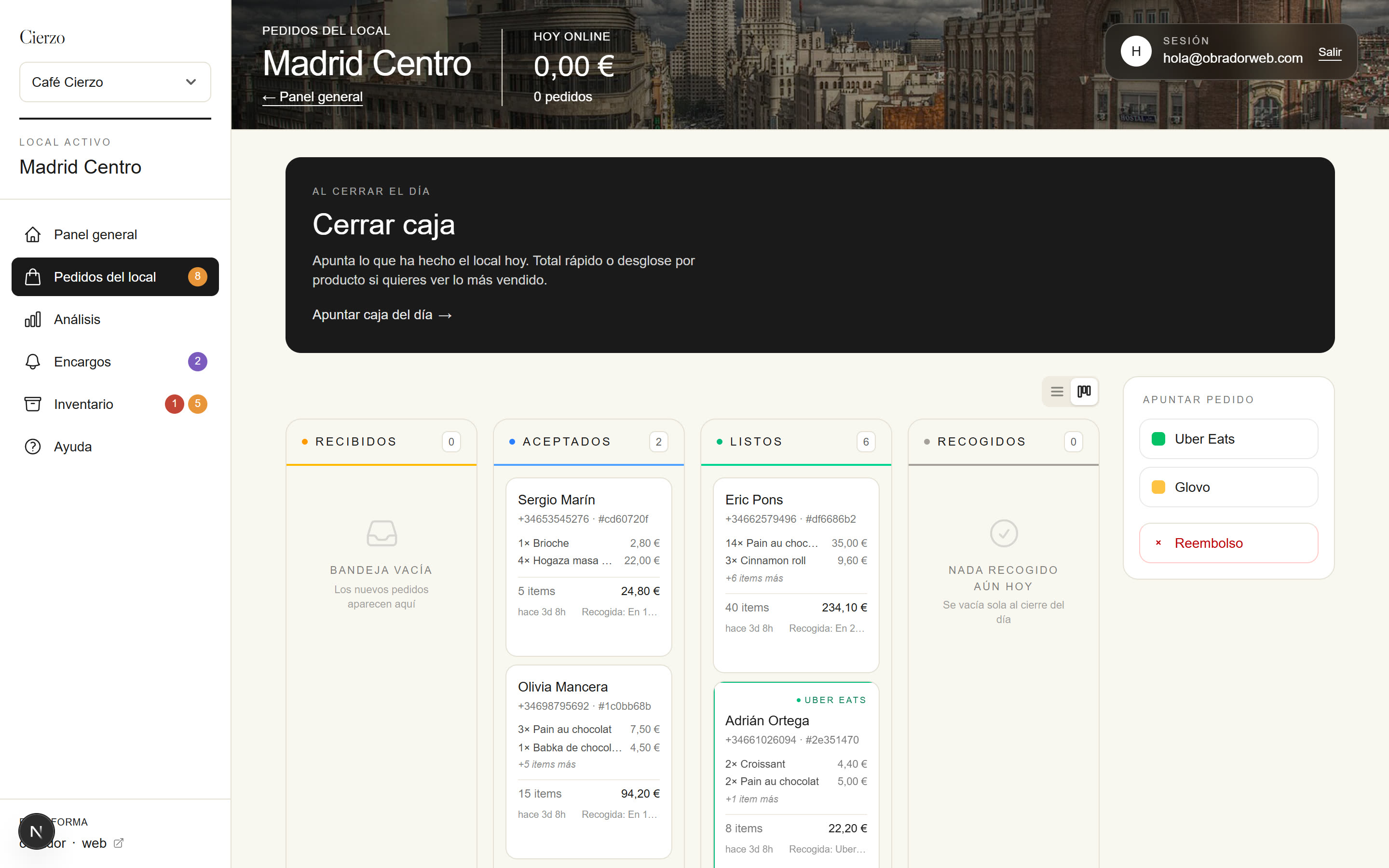The height and width of the screenshot is (868, 1389).
Task: Click the 24,80 € total
Action: point(640,591)
